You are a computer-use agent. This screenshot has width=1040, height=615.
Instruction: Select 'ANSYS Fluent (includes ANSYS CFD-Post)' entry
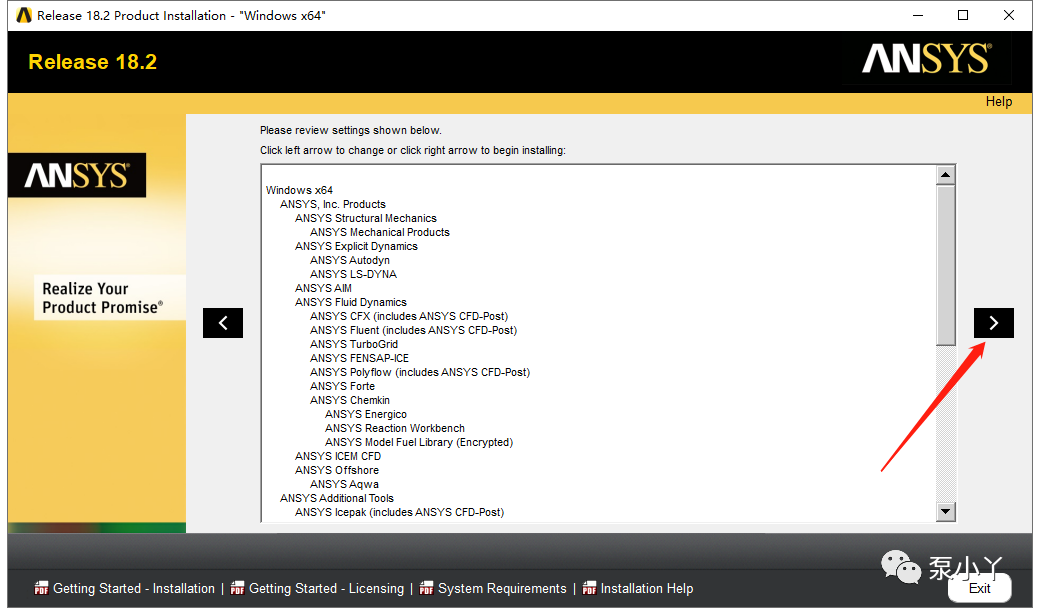point(413,330)
